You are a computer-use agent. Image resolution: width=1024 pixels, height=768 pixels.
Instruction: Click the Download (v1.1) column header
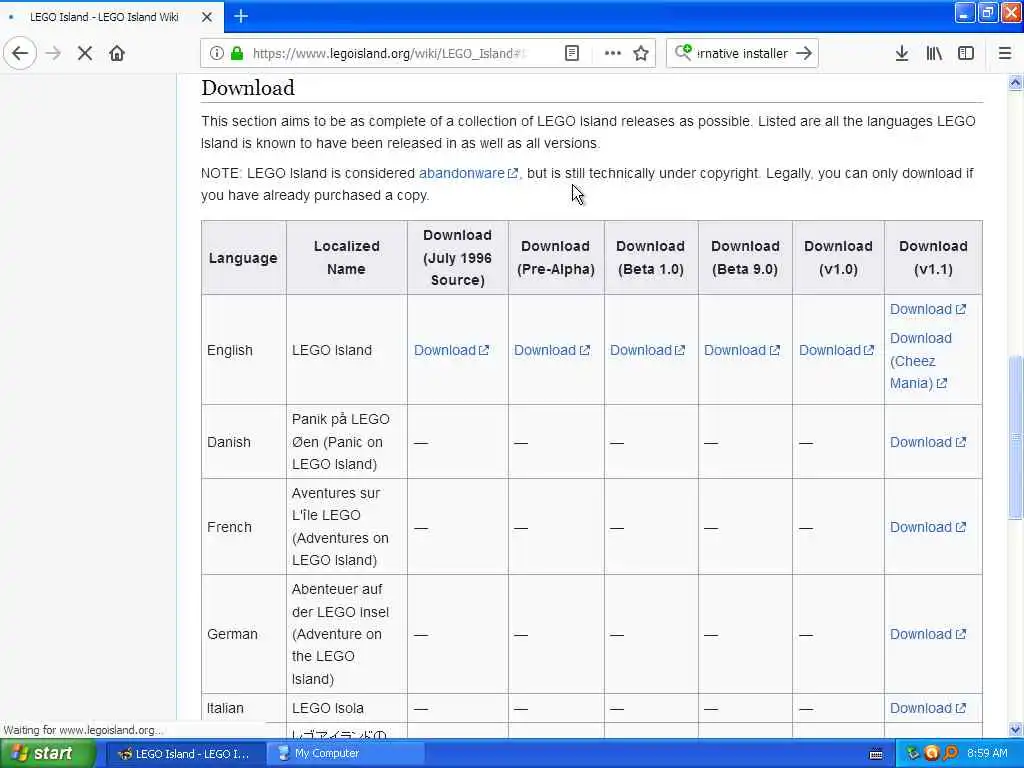[x=933, y=258]
